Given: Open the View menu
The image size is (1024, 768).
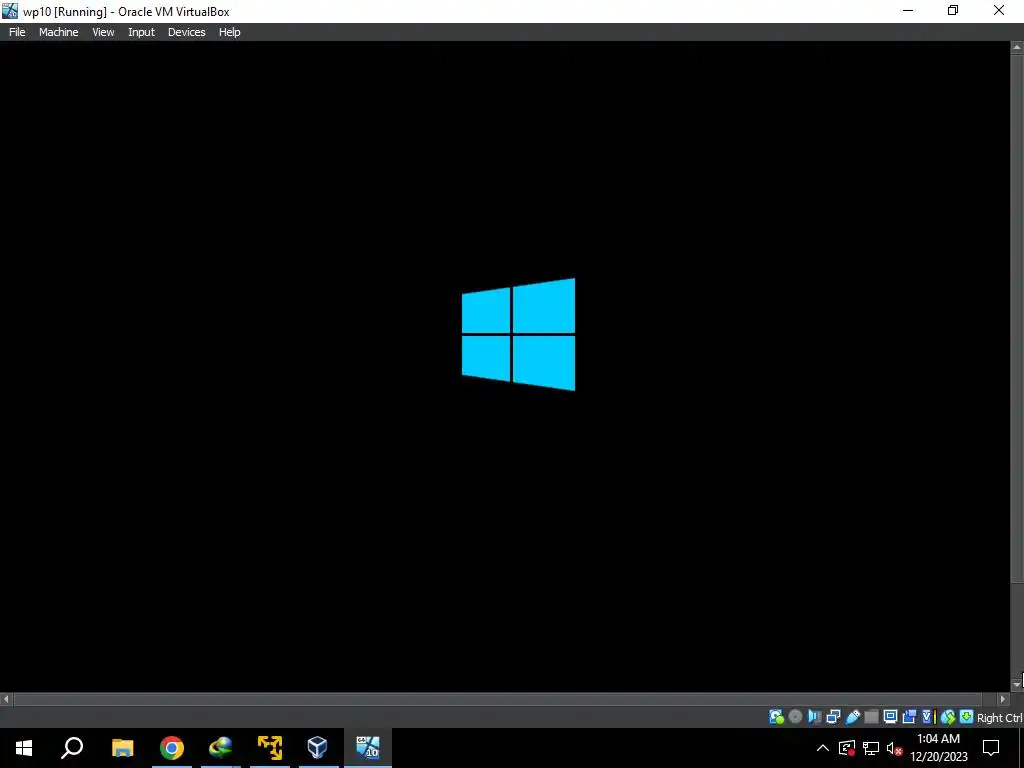Looking at the screenshot, I should click(103, 32).
